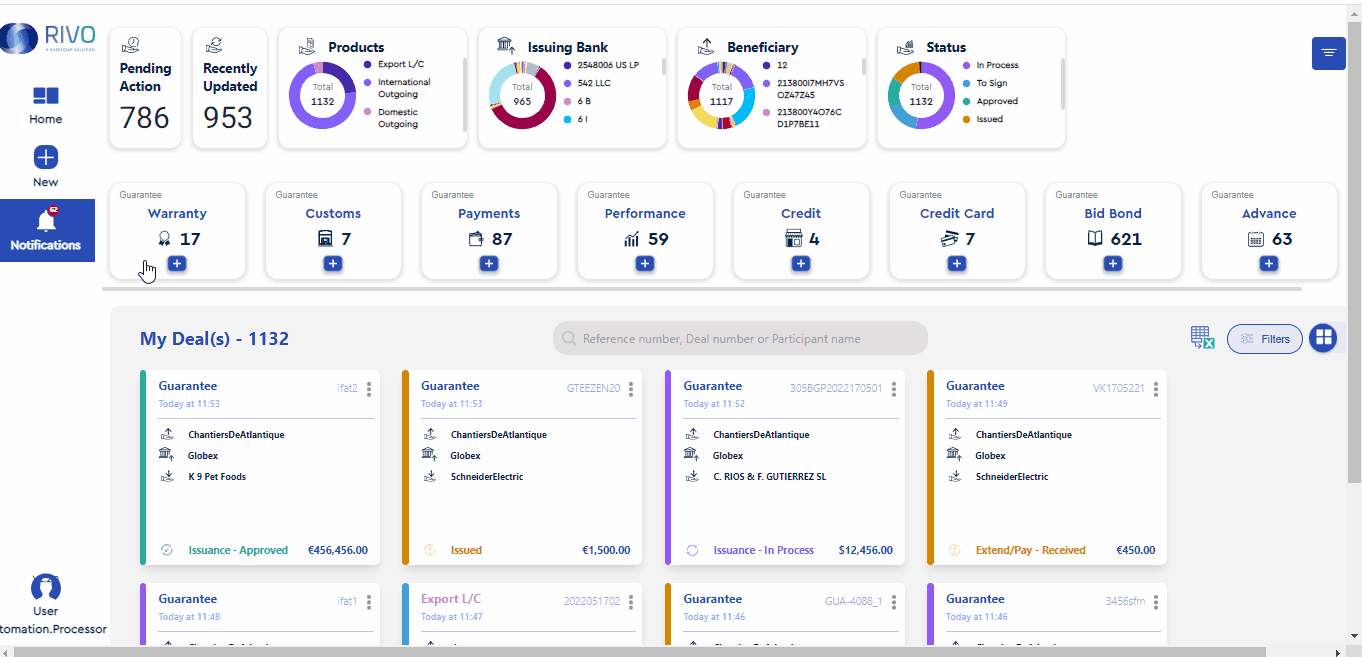This screenshot has width=1362, height=657.
Task: Open kebab menu on 305BGP2022170501 card
Action: pos(894,389)
